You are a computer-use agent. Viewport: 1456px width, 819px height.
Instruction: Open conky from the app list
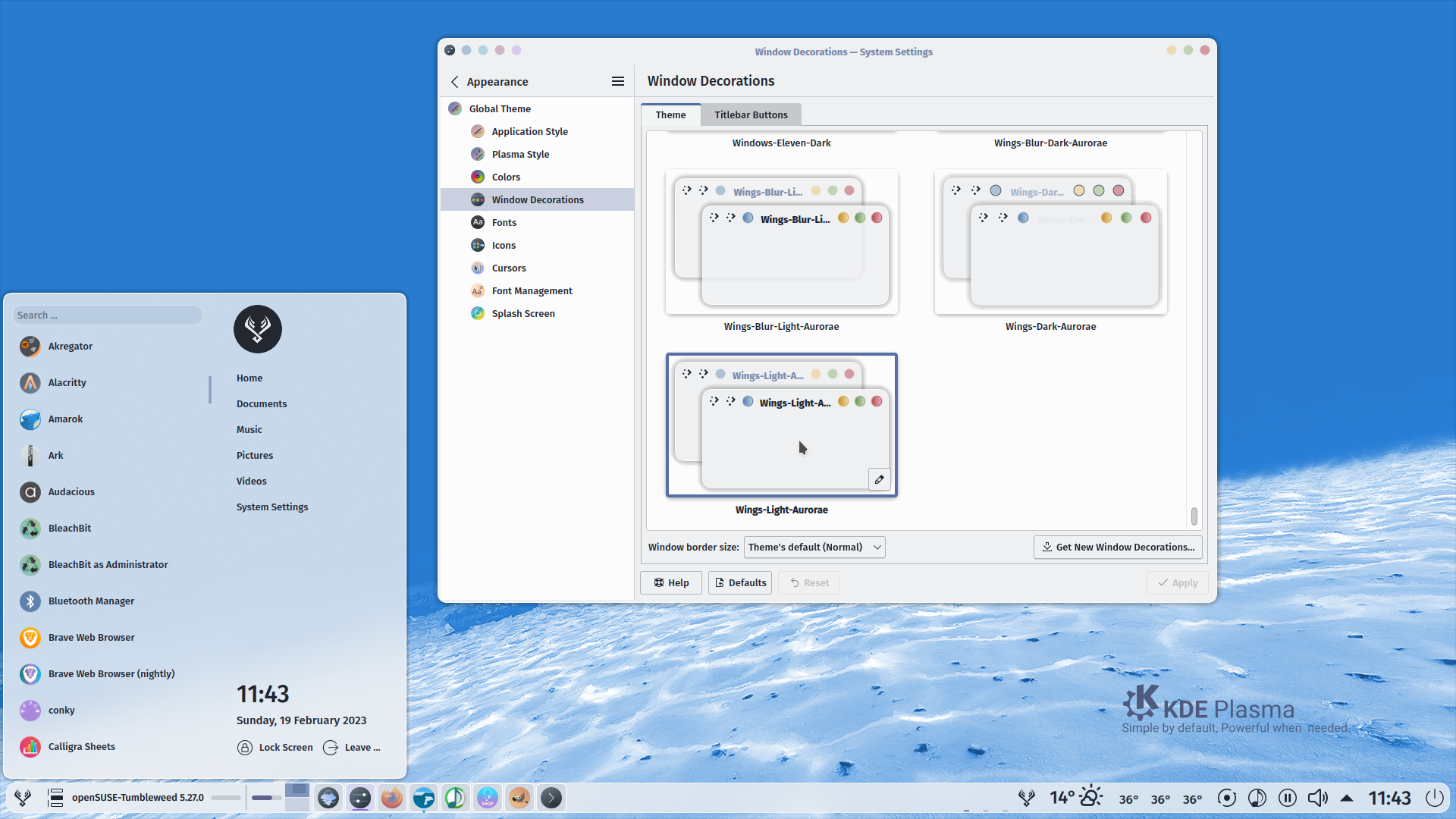point(108,711)
